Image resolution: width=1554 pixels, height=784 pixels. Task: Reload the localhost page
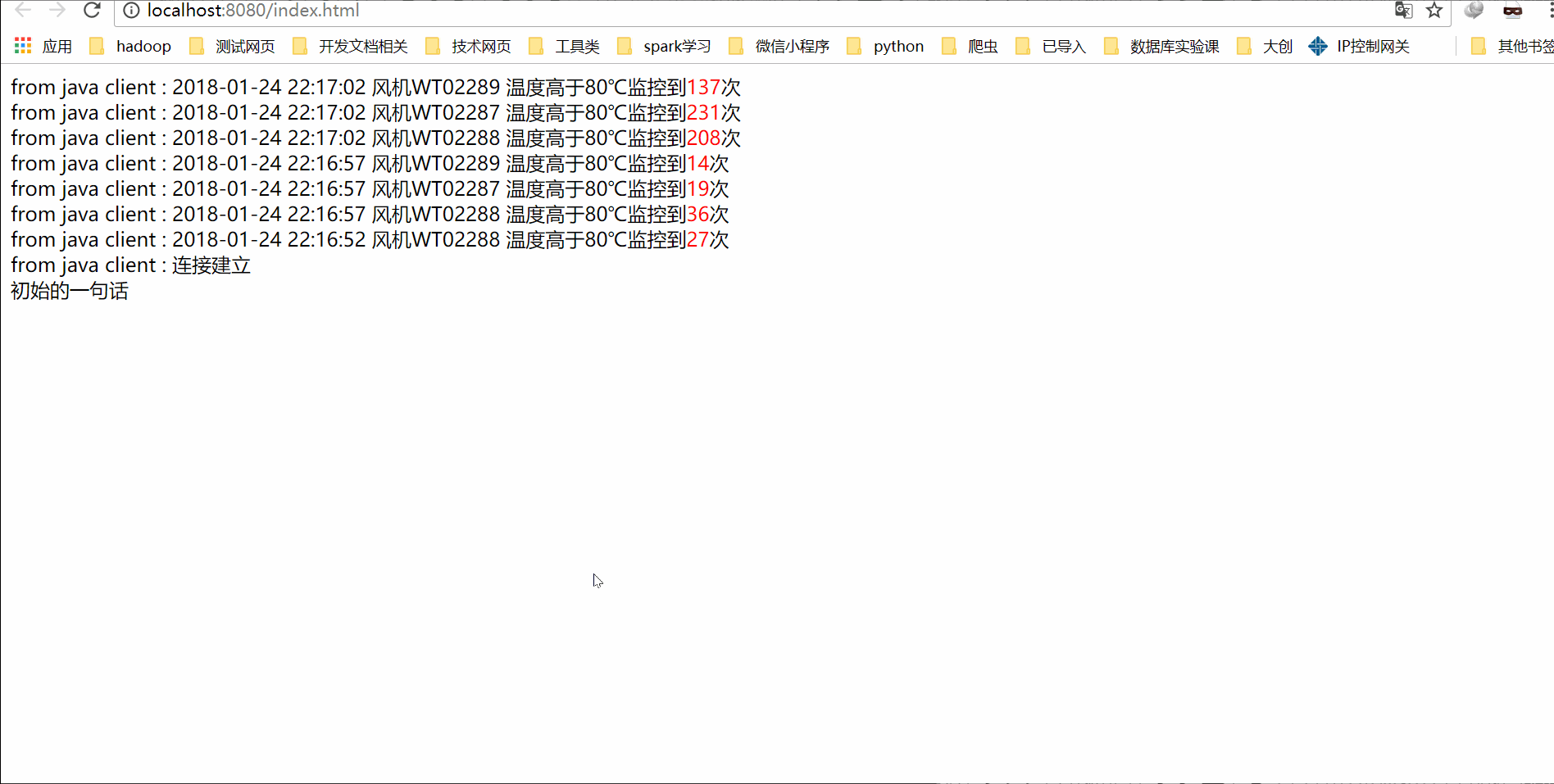[92, 11]
